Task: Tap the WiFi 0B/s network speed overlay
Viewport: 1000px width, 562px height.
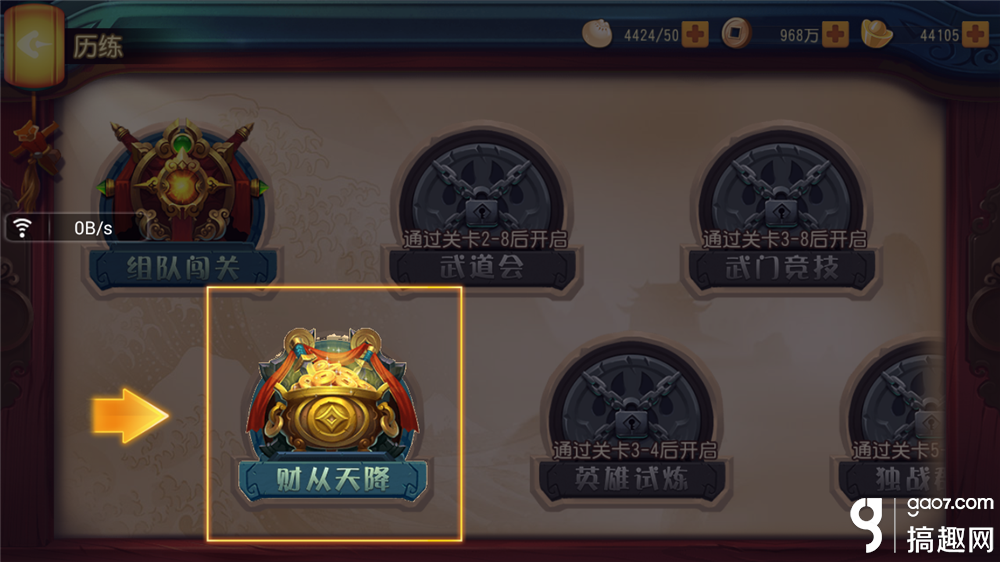Action: click(x=69, y=228)
